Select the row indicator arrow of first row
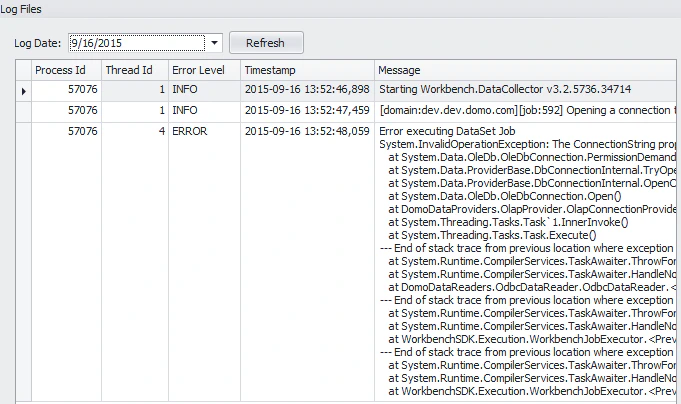Viewport: 681px width, 404px height. pyautogui.click(x=23, y=91)
